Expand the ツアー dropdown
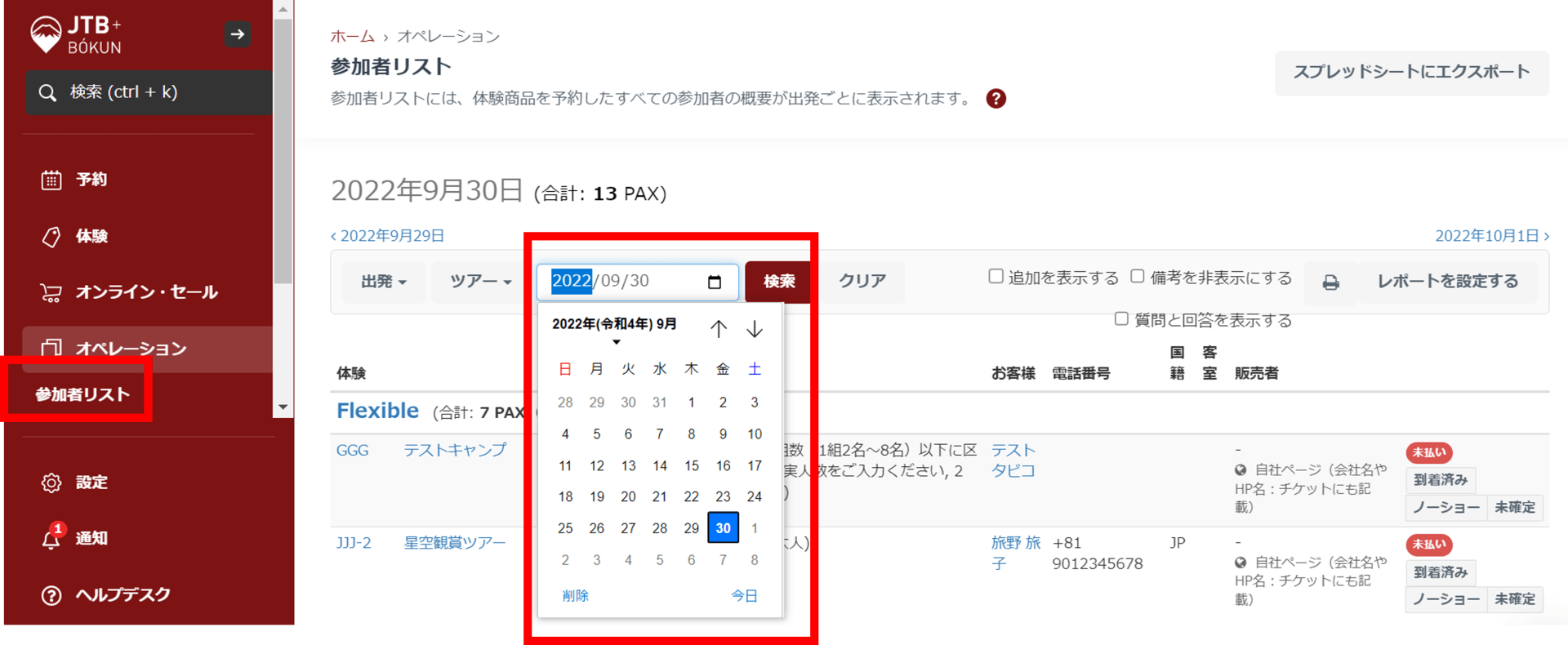 click(480, 282)
